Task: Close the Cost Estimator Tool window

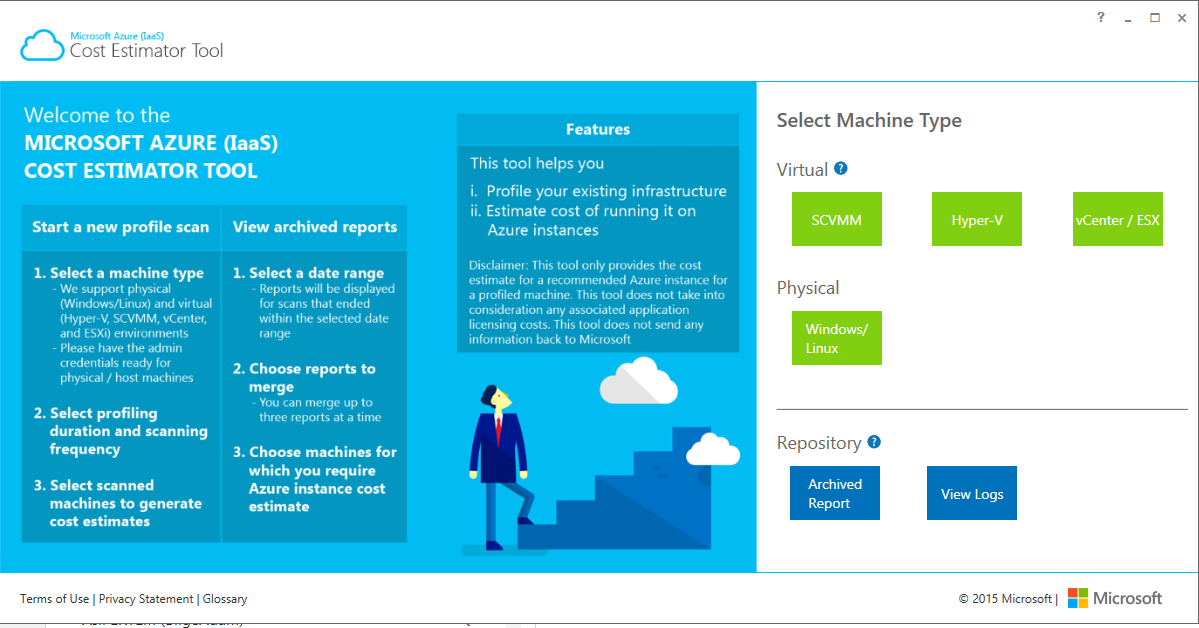Action: point(1181,18)
